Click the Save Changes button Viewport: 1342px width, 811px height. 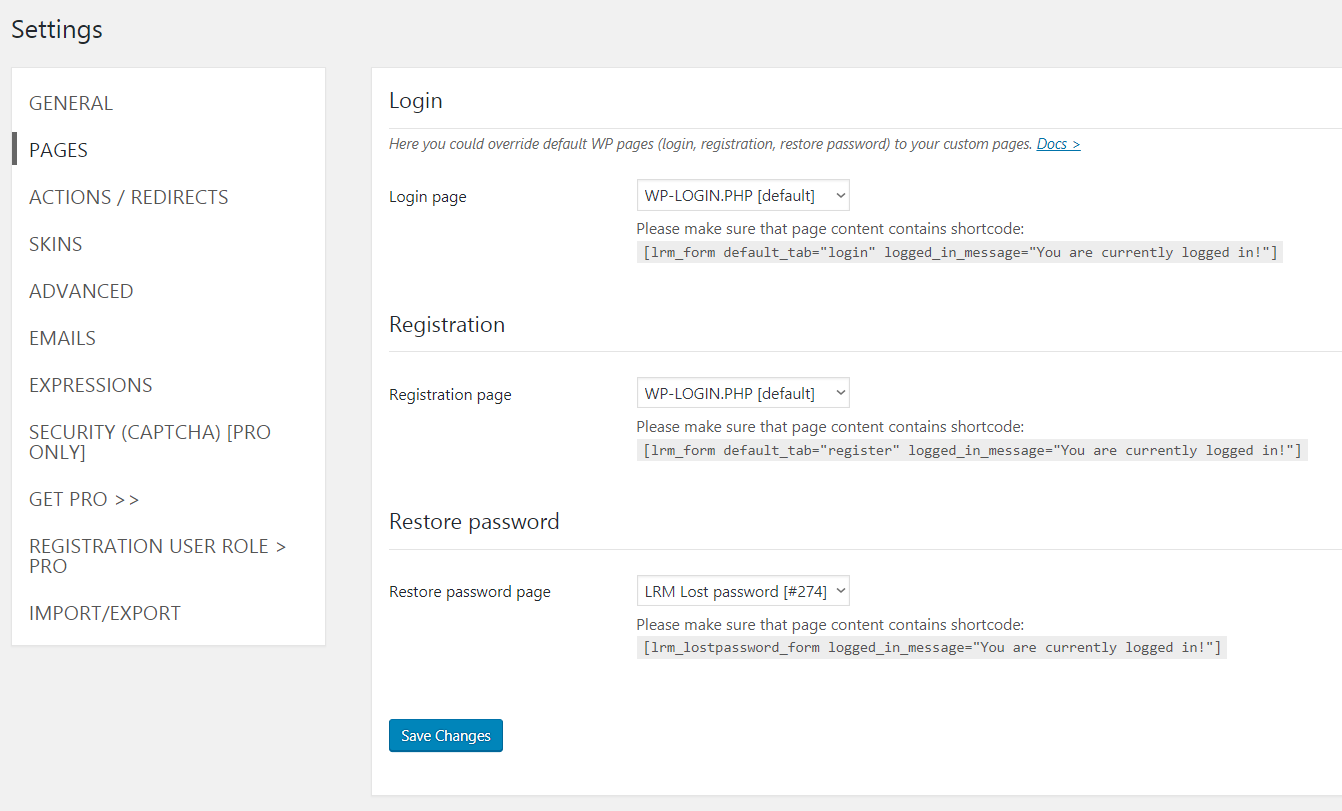coord(446,735)
